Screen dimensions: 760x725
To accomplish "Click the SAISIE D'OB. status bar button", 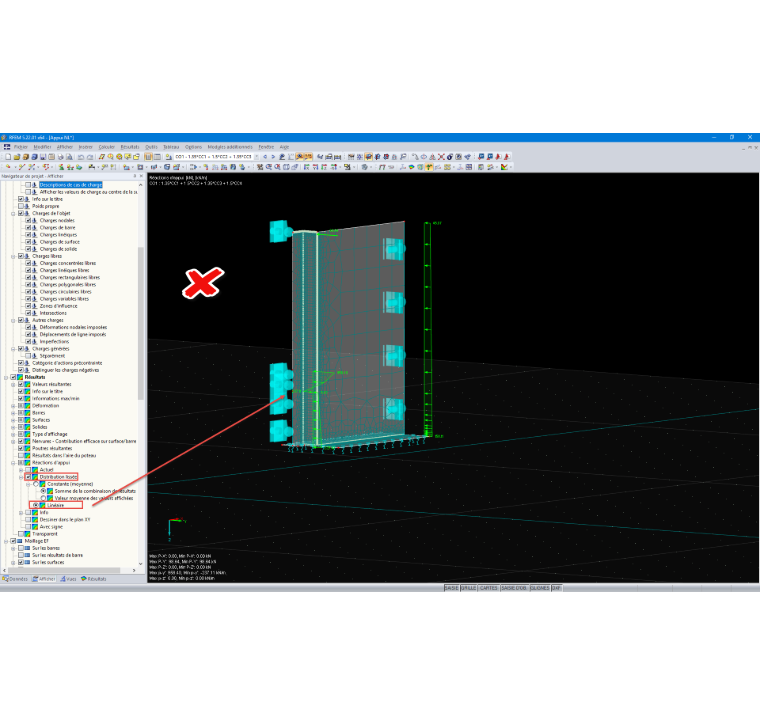I will (514, 588).
